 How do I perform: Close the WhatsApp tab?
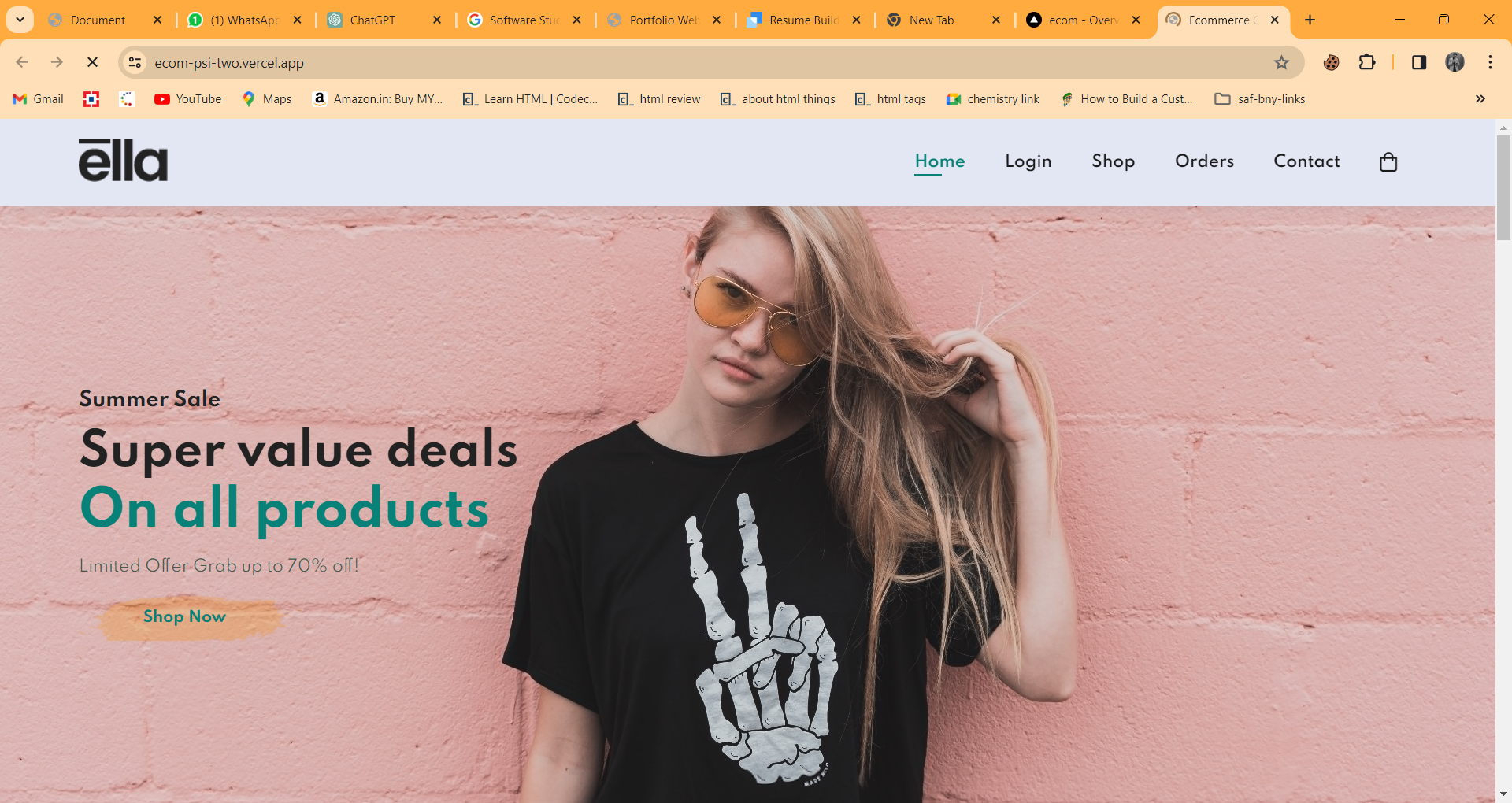point(297,20)
